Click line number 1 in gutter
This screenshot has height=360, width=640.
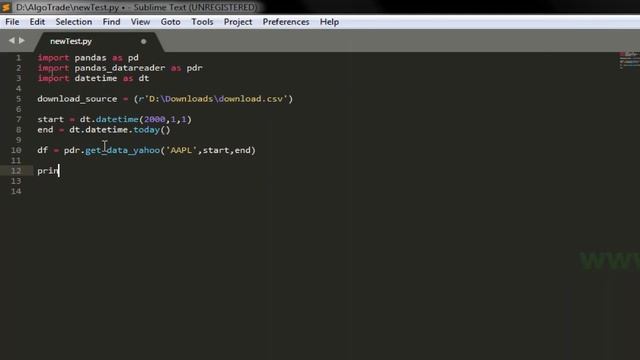18,58
